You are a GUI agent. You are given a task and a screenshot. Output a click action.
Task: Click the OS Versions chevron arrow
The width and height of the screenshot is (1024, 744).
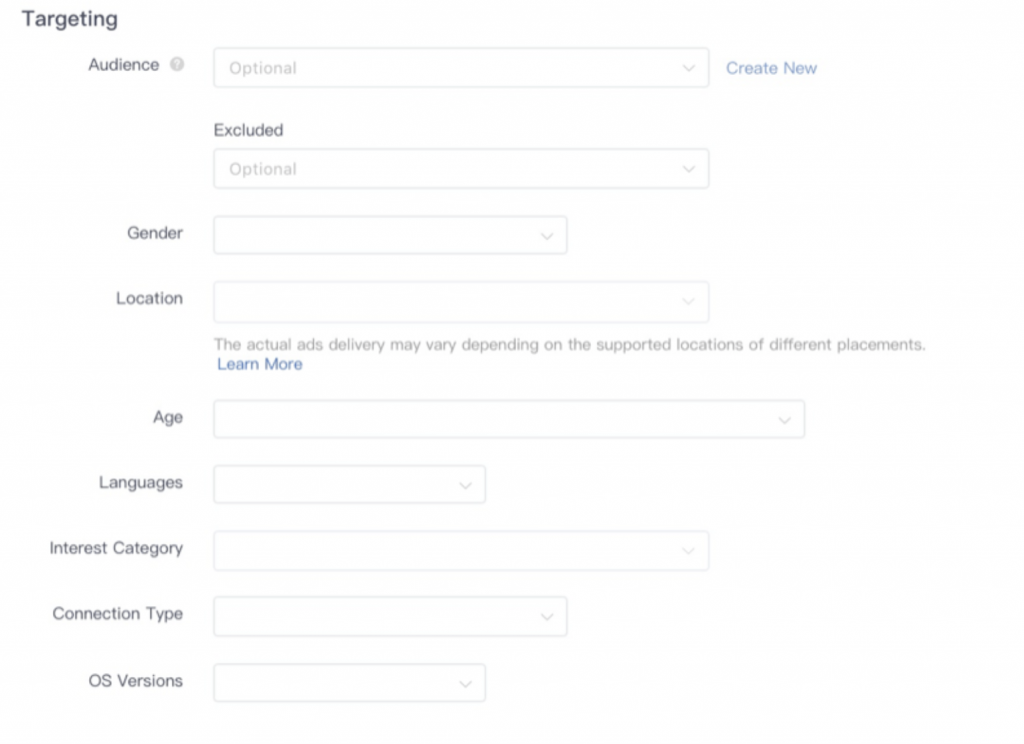[x=465, y=684]
